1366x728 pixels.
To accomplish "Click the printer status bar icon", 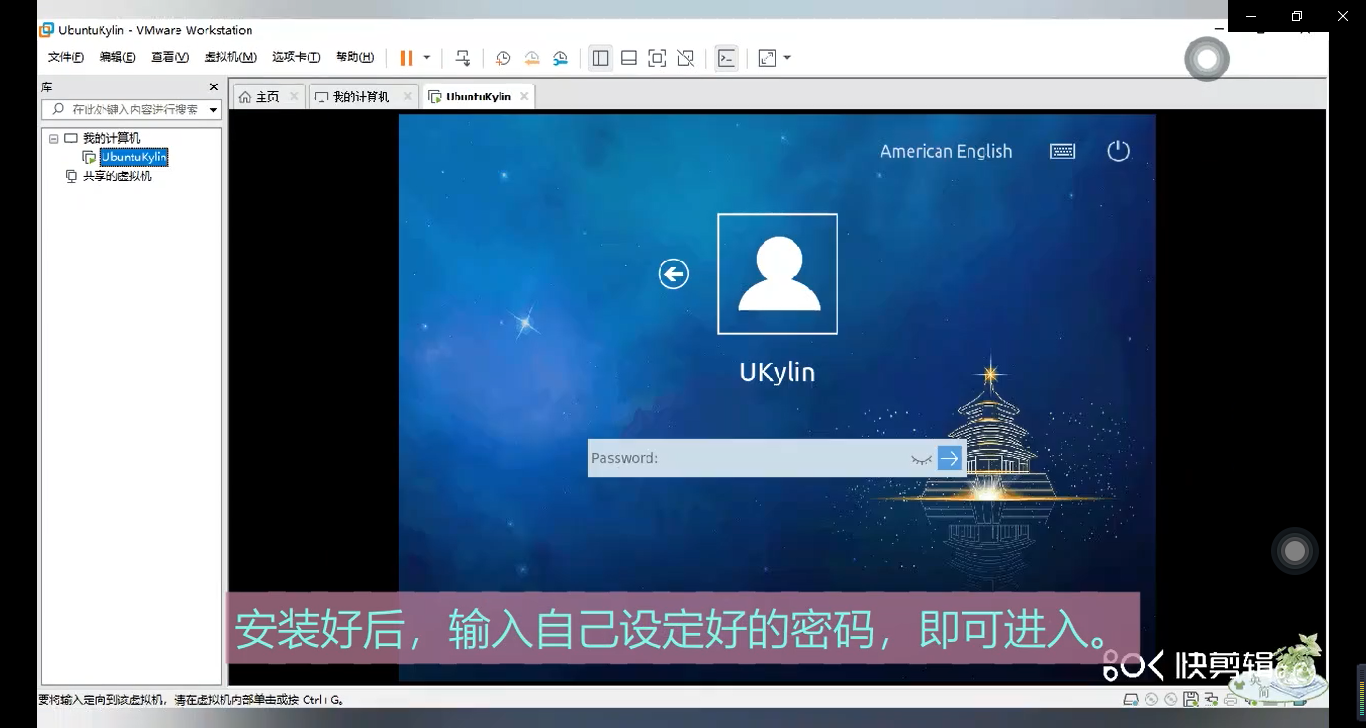I will (x=1230, y=700).
